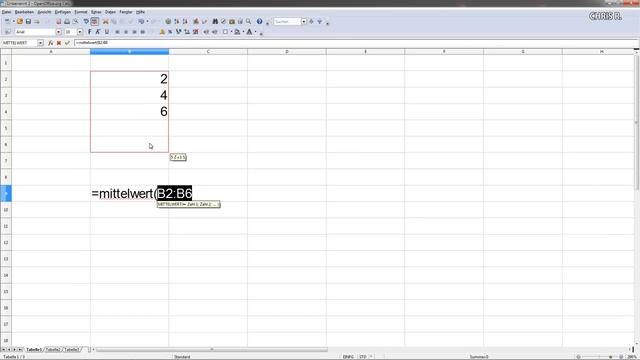Image resolution: width=640 pixels, height=360 pixels.
Task: Expand the font name dropdown
Action: [x=58, y=32]
